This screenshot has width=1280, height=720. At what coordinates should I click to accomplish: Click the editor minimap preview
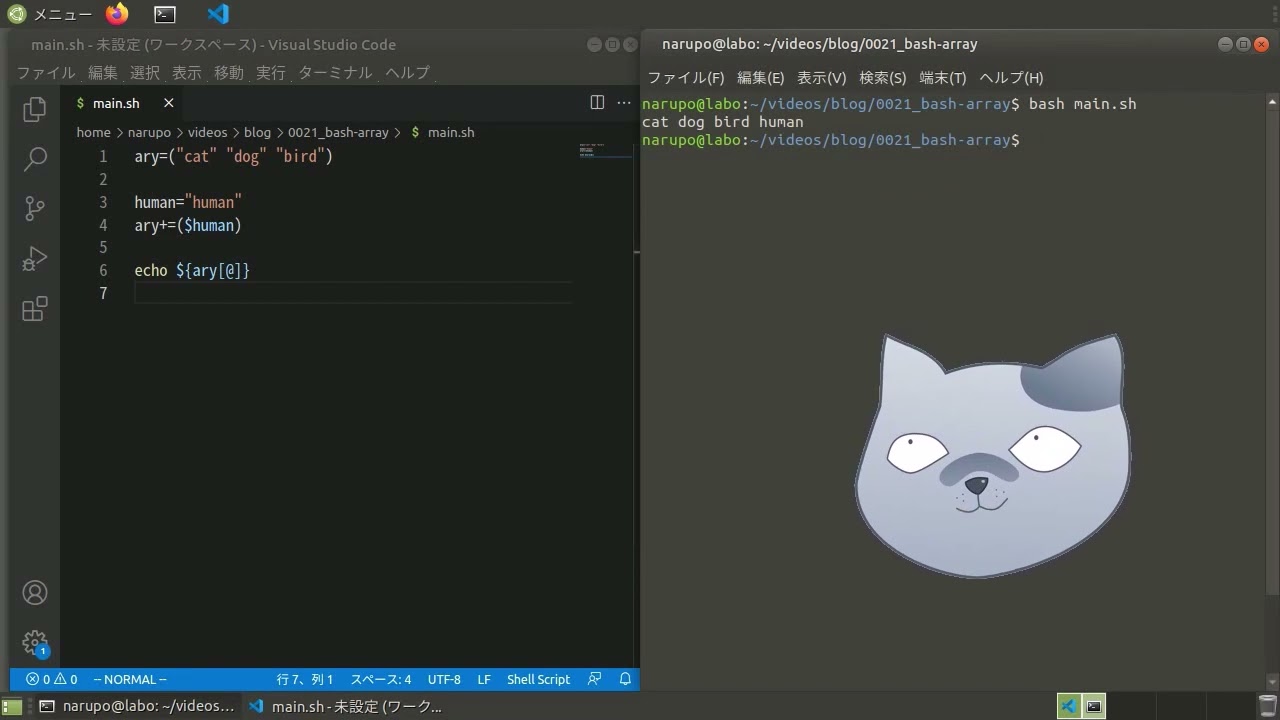[605, 150]
